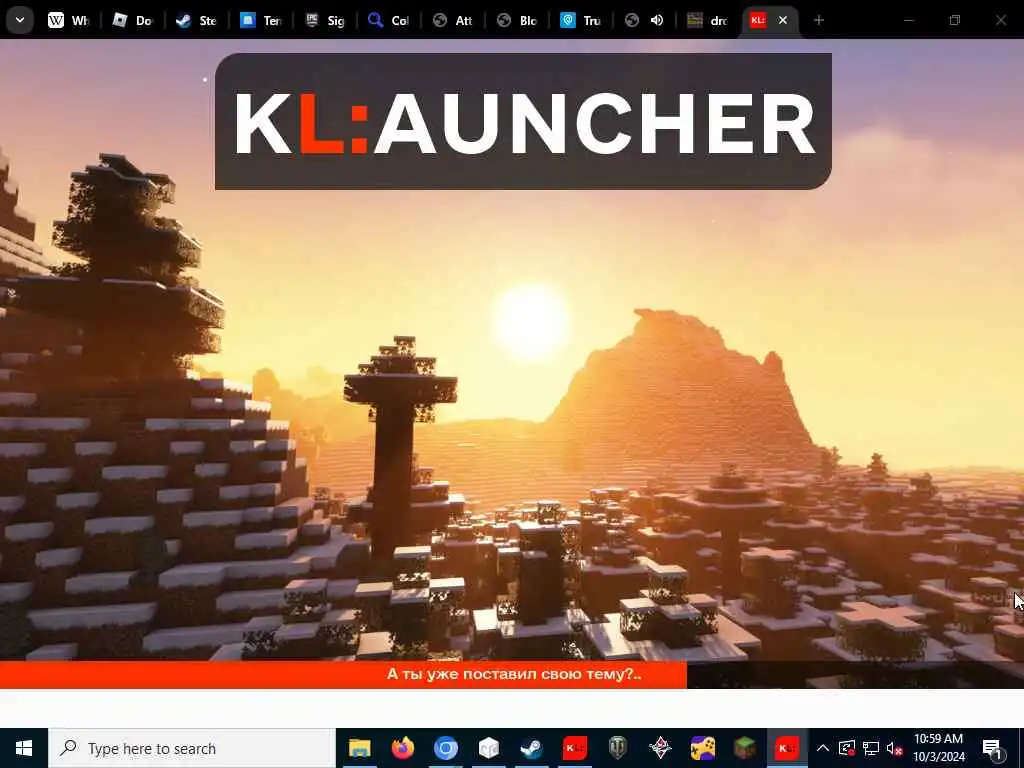Open the Windows Start menu

coord(24,748)
